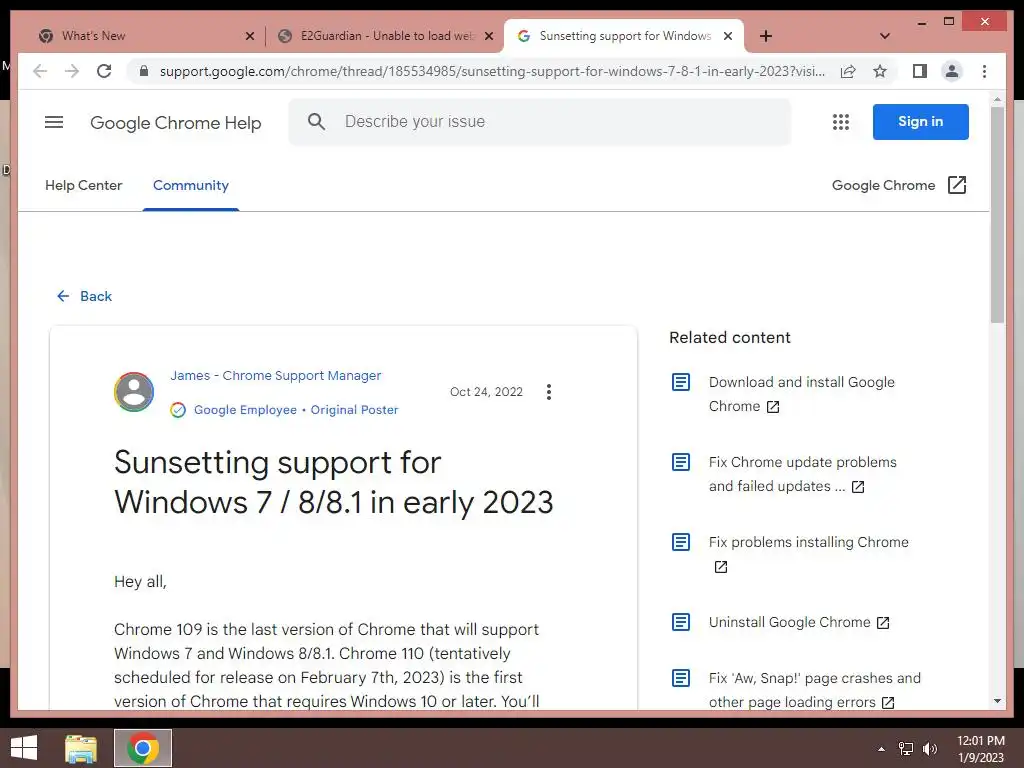1024x768 pixels.
Task: Click the Hey all, greeting text
Action: coord(140,582)
